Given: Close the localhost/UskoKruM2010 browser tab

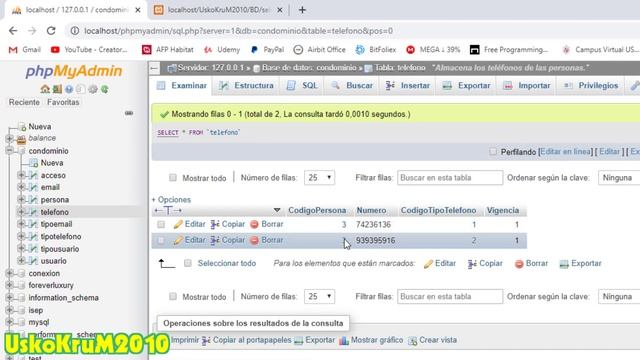Looking at the screenshot, I should click(x=280, y=10).
